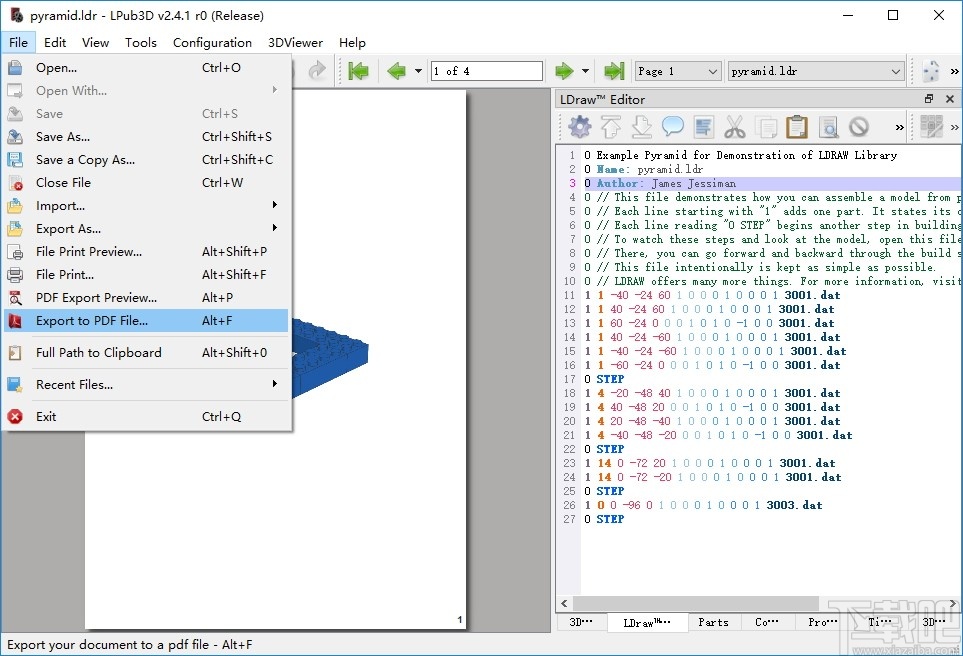This screenshot has height=656, width=963.
Task: Open next page dropdown arrow
Action: click(585, 71)
